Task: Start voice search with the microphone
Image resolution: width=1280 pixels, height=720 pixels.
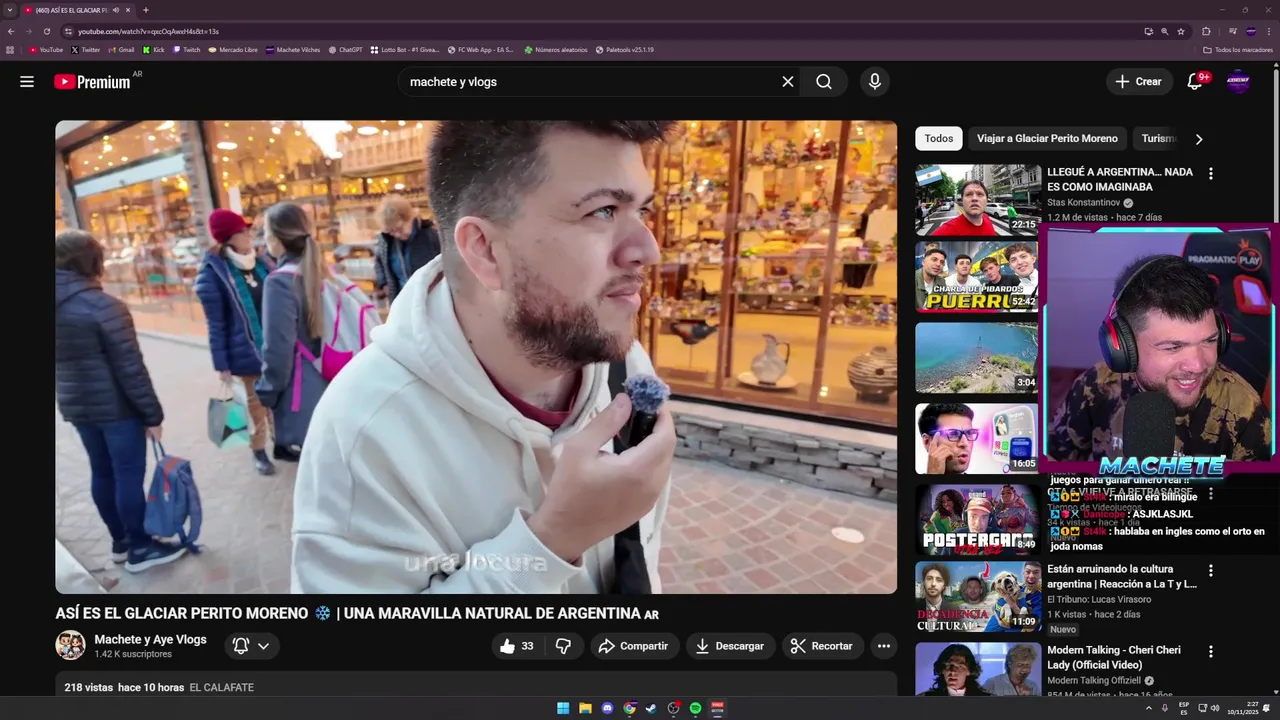Action: 875,82
